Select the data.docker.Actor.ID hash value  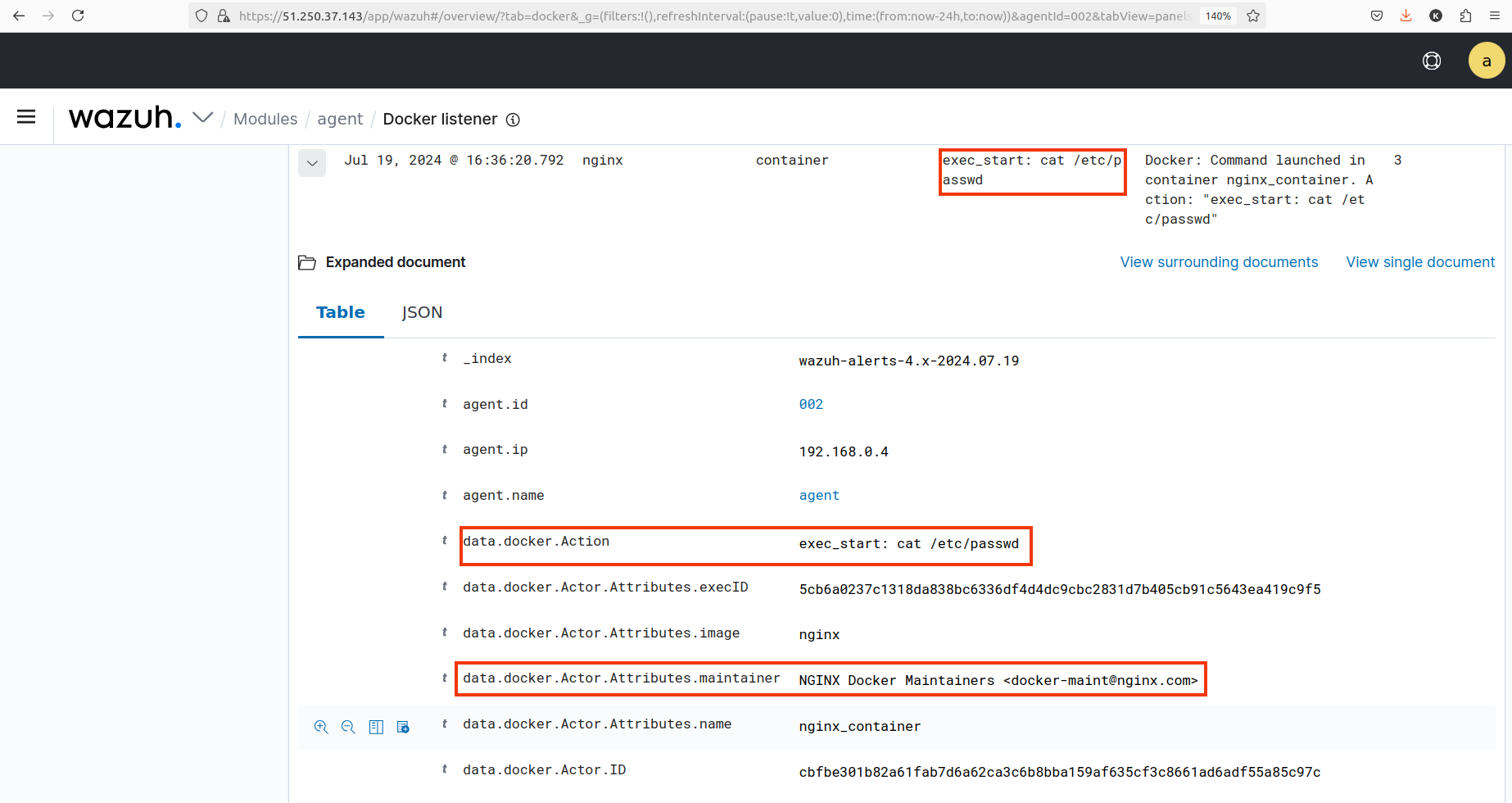(x=1060, y=772)
